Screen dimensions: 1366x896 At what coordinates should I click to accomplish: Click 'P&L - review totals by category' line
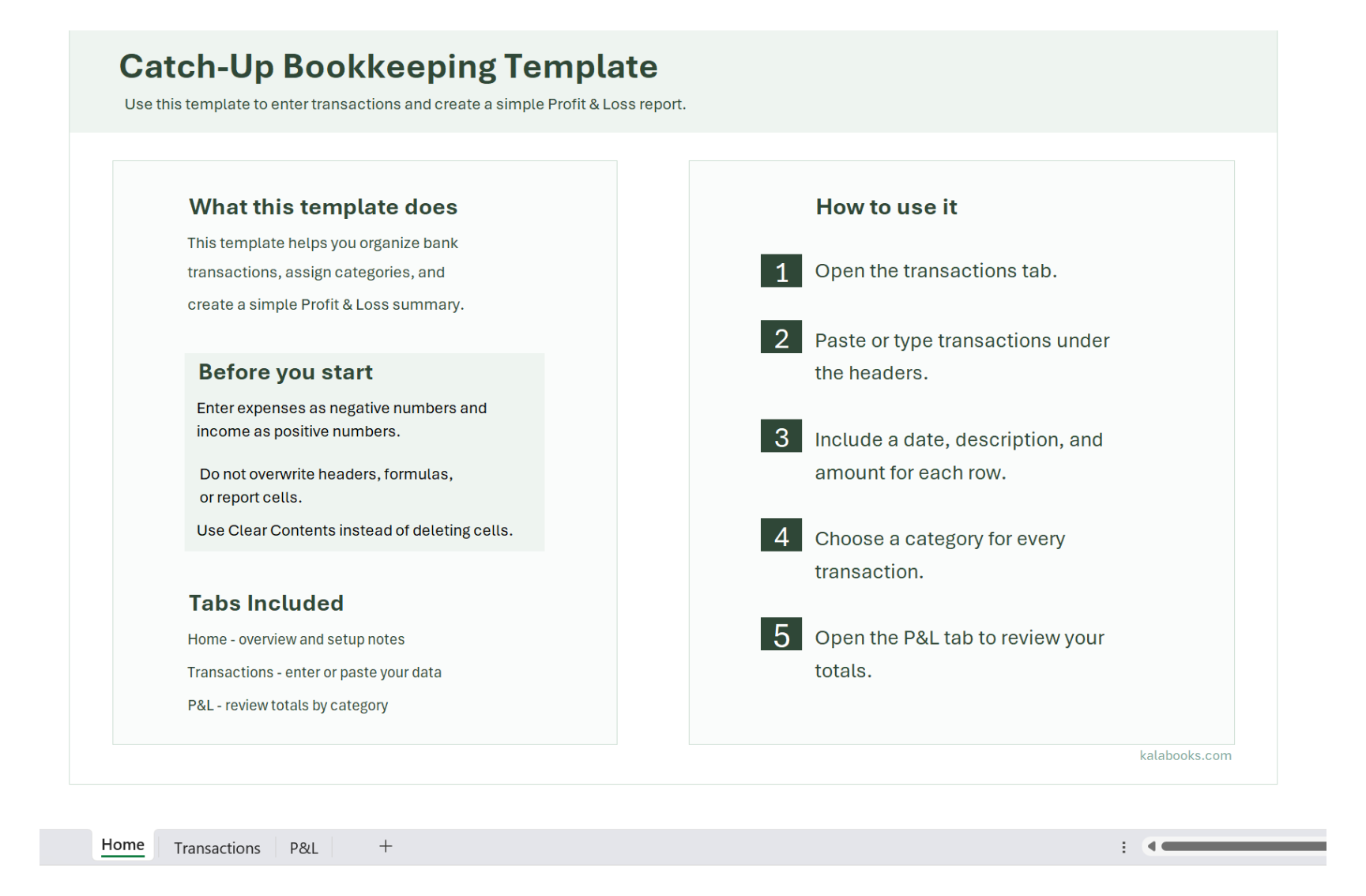tap(288, 706)
